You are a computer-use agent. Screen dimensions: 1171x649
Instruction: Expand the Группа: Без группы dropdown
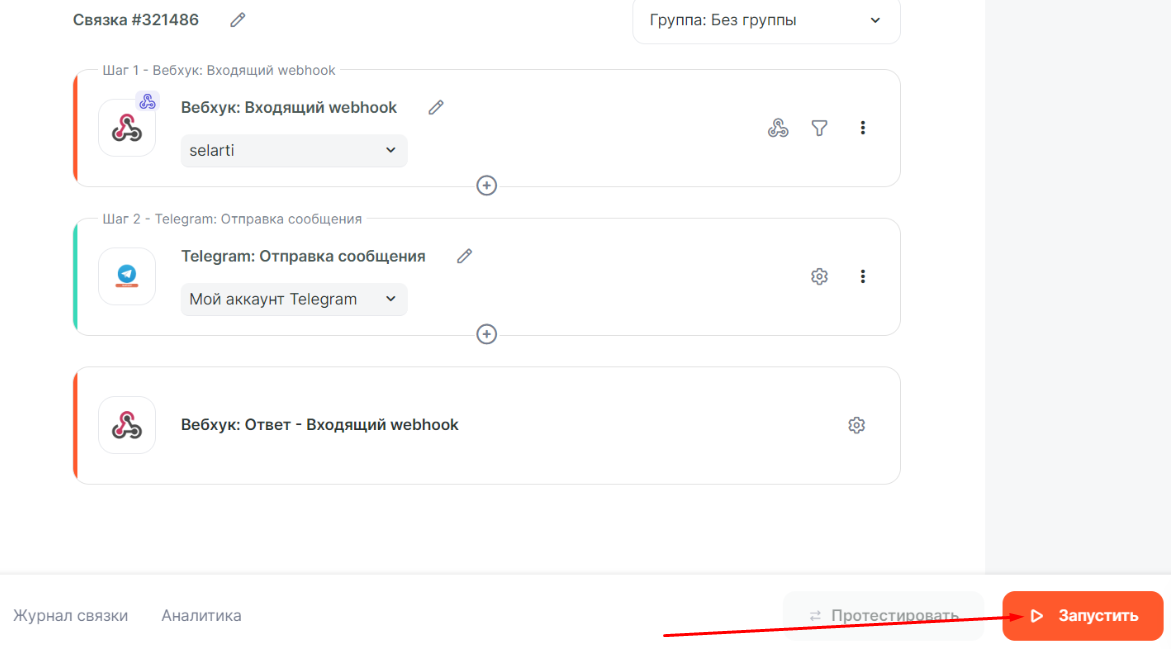click(x=766, y=20)
